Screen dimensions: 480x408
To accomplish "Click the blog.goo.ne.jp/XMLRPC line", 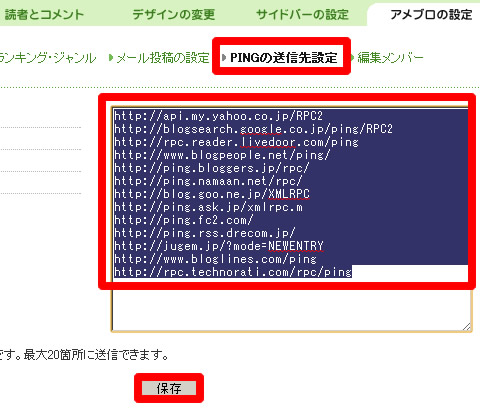I will pyautogui.click(x=212, y=194).
